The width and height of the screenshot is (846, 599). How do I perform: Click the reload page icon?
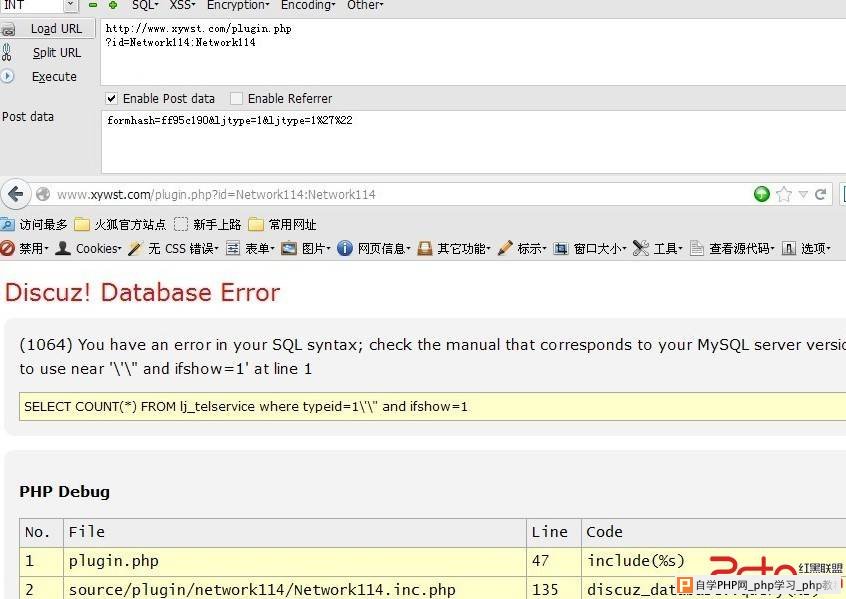821,194
